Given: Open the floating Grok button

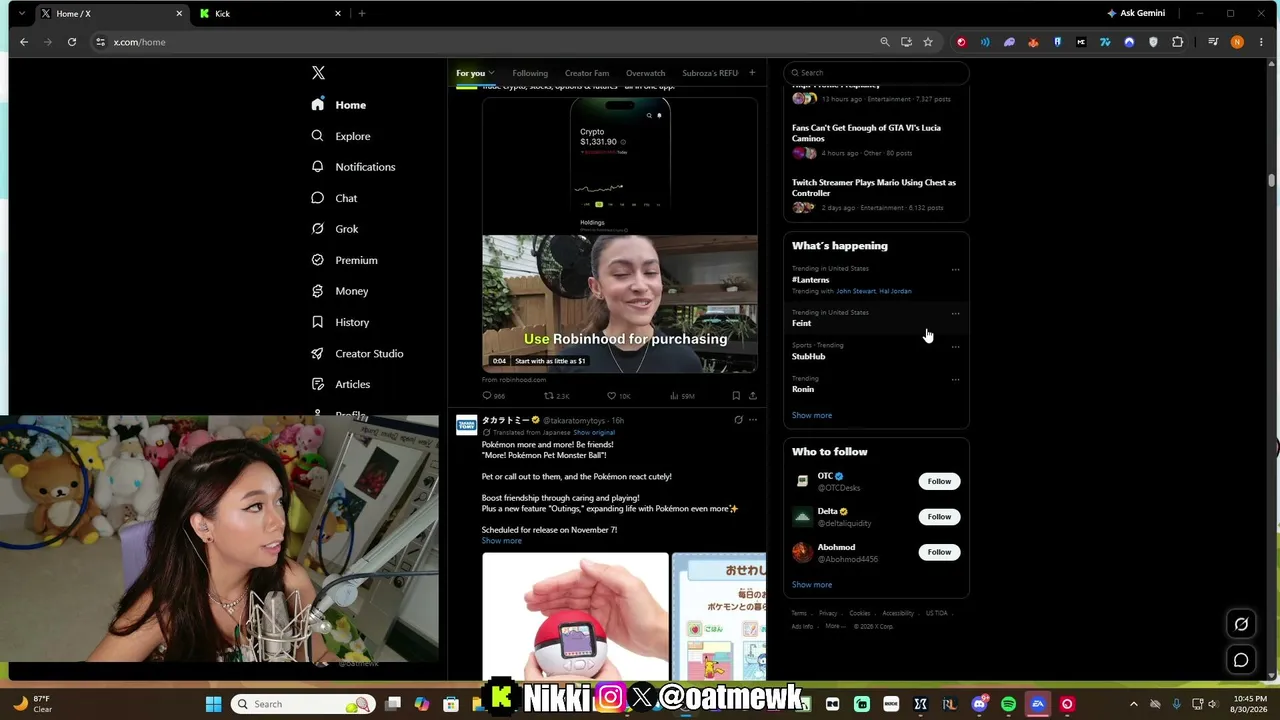Looking at the screenshot, I should [1241, 624].
